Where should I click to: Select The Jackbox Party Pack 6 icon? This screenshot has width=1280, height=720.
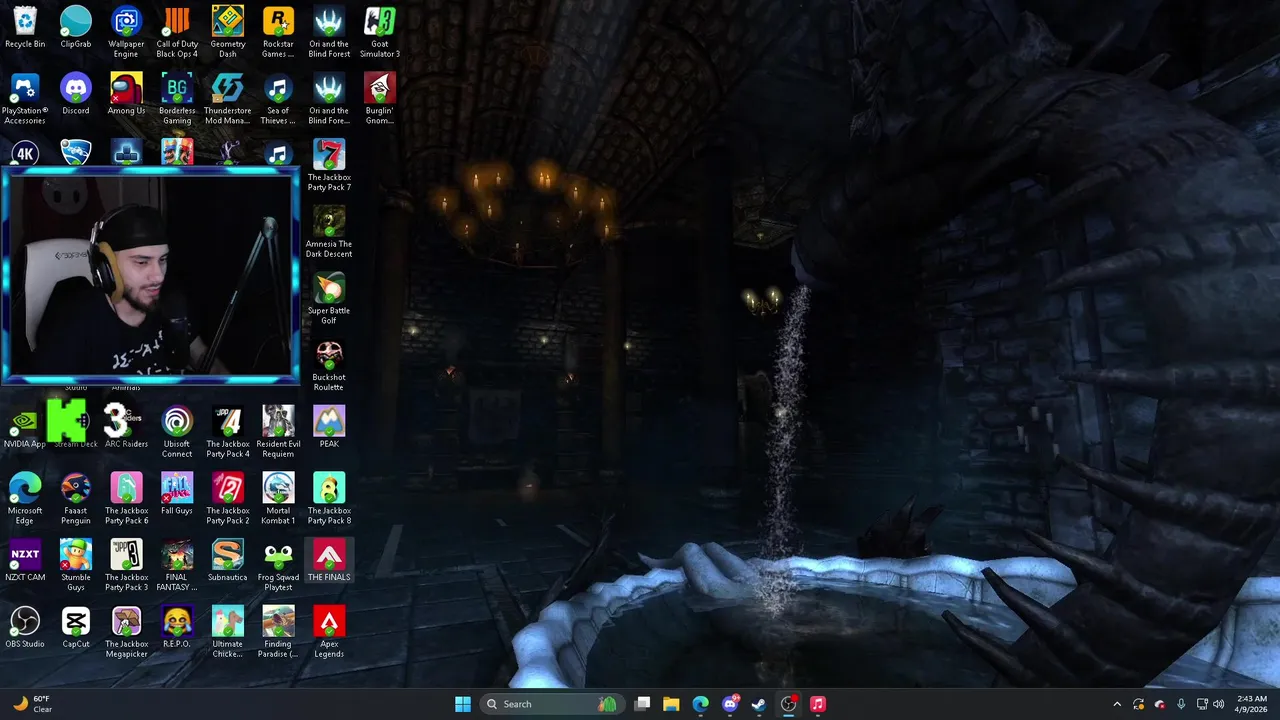(126, 499)
